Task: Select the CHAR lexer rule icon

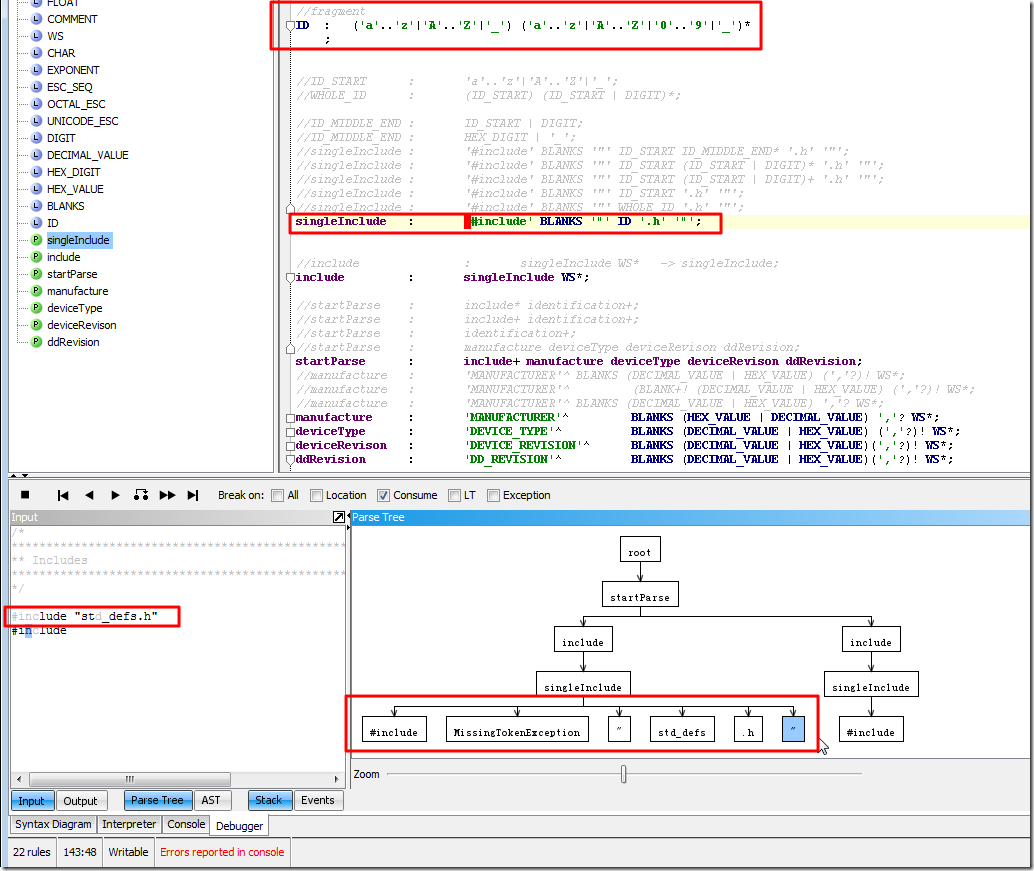Action: (37, 53)
